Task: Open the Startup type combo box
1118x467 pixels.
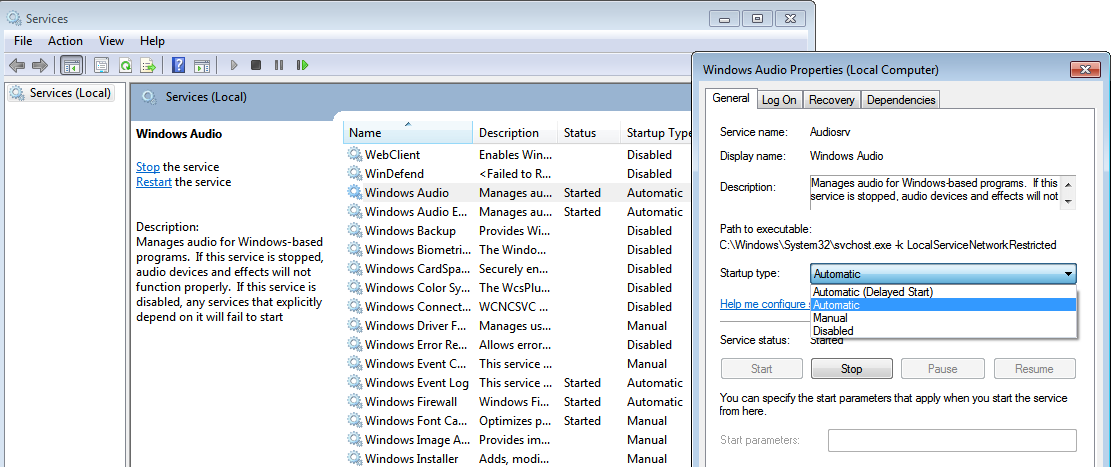Action: click(x=943, y=274)
